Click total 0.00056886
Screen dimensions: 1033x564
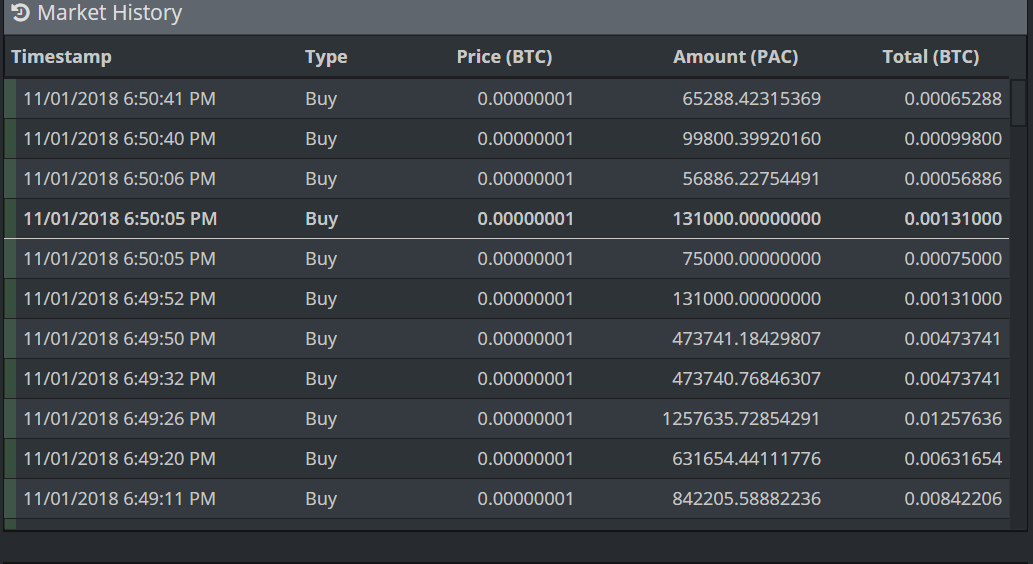[953, 179]
